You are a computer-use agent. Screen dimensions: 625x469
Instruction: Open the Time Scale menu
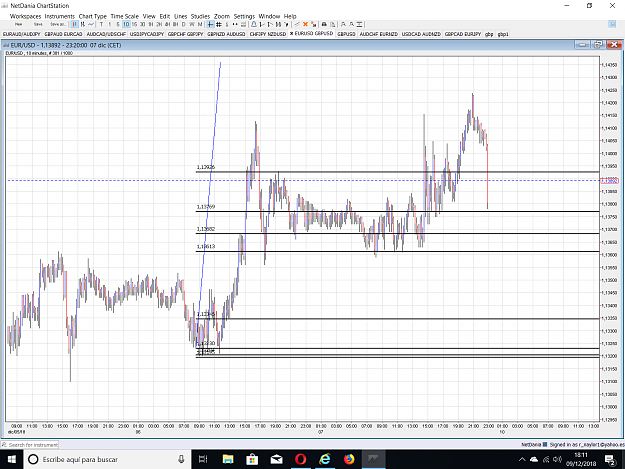pos(125,16)
